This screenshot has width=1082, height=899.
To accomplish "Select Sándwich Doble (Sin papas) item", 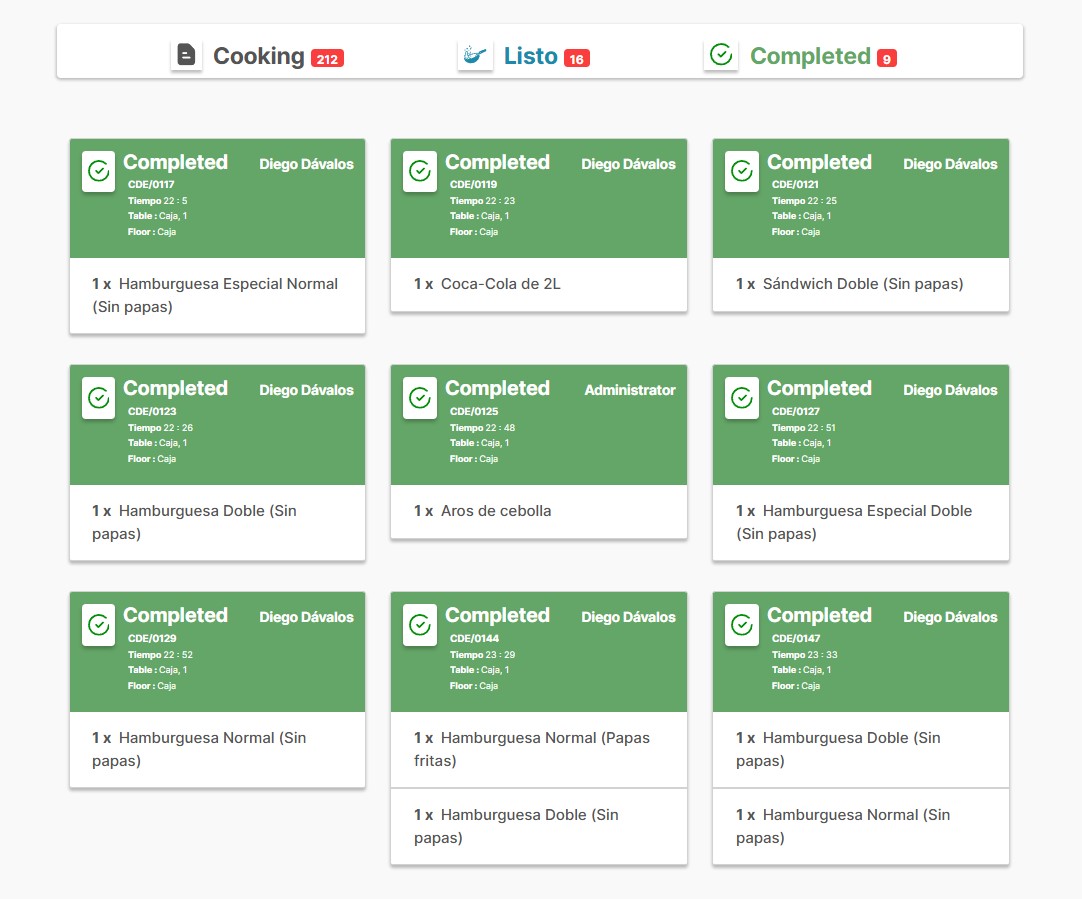I will coord(860,284).
